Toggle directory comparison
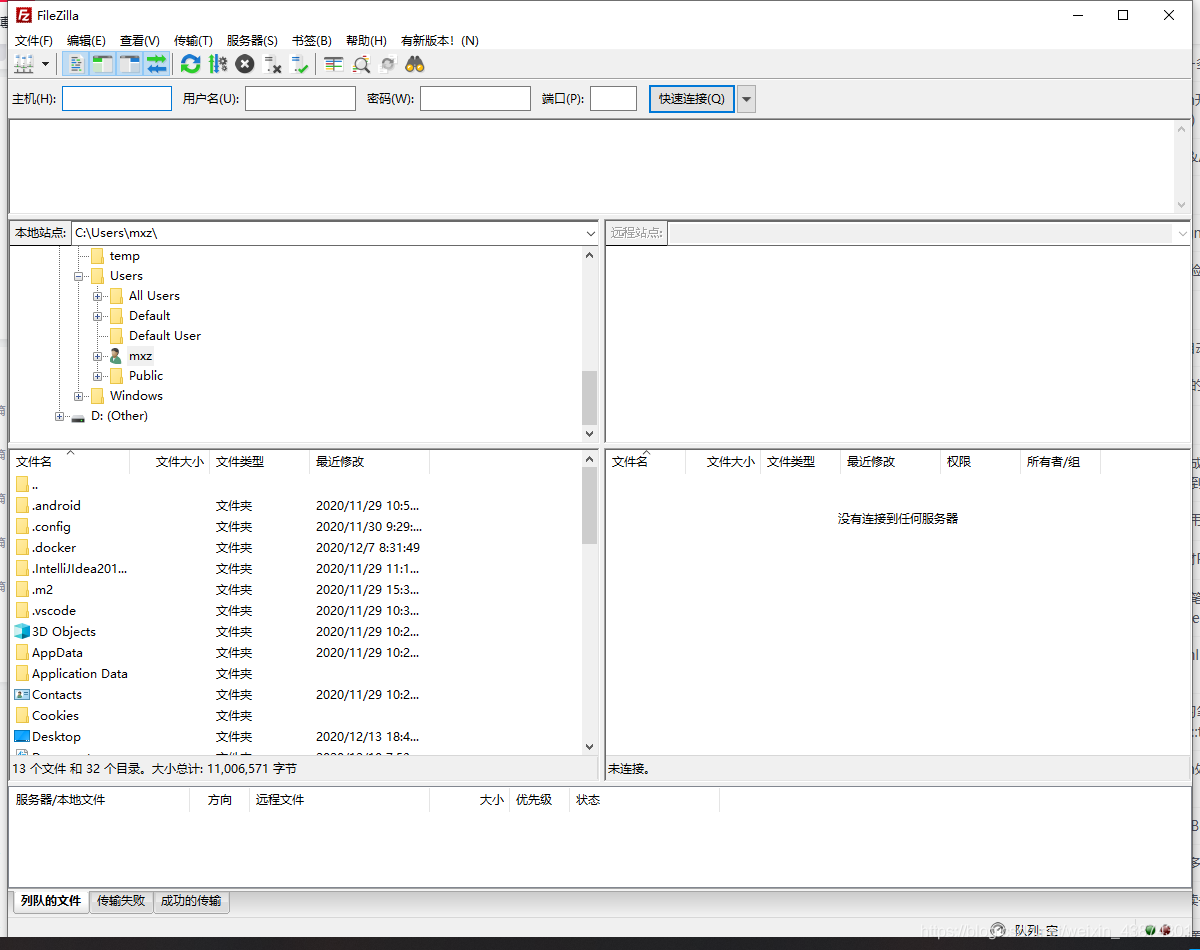 point(361,64)
